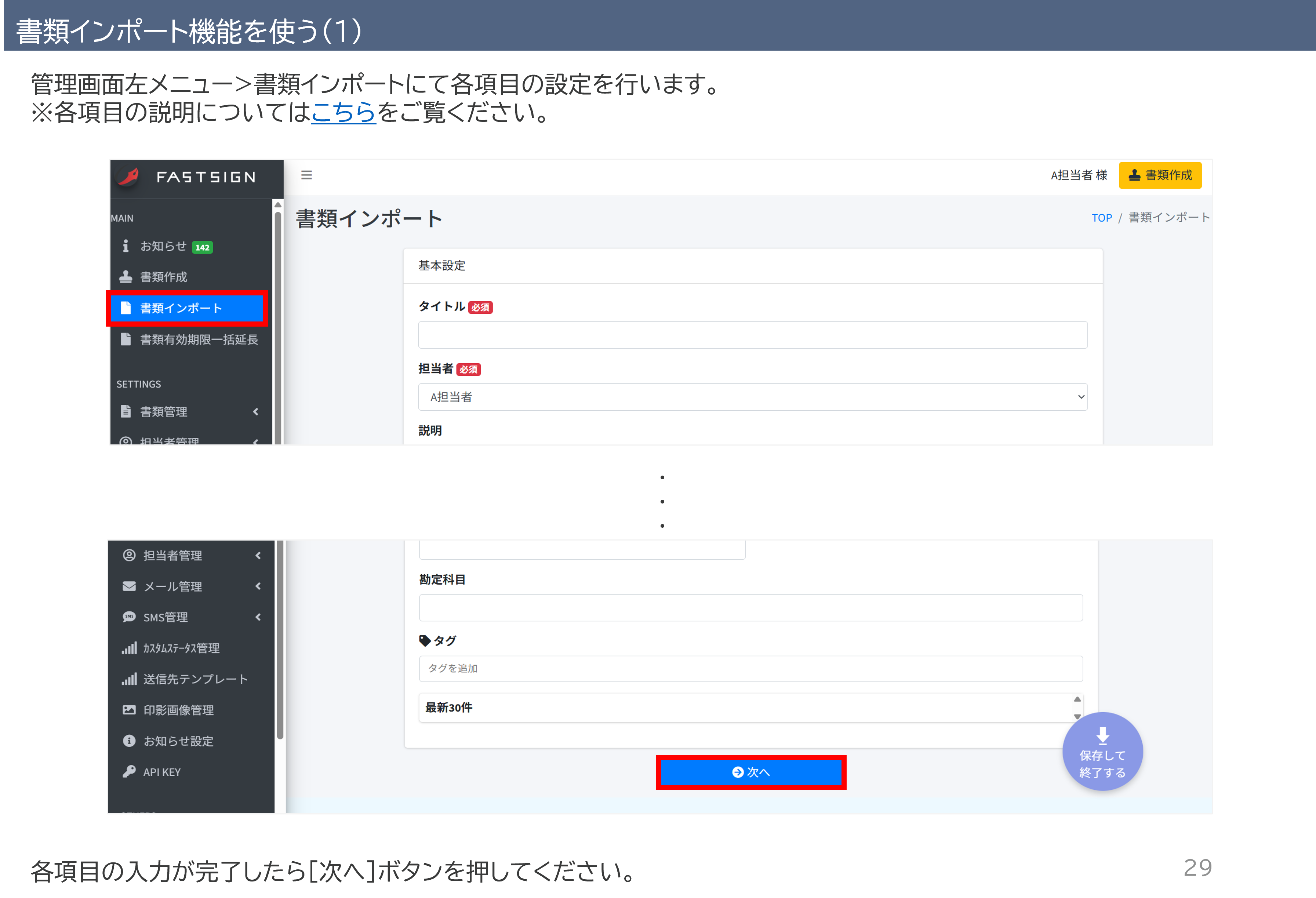
Task: Expand the 担当者管理 submenu chevron
Action: tap(258, 556)
